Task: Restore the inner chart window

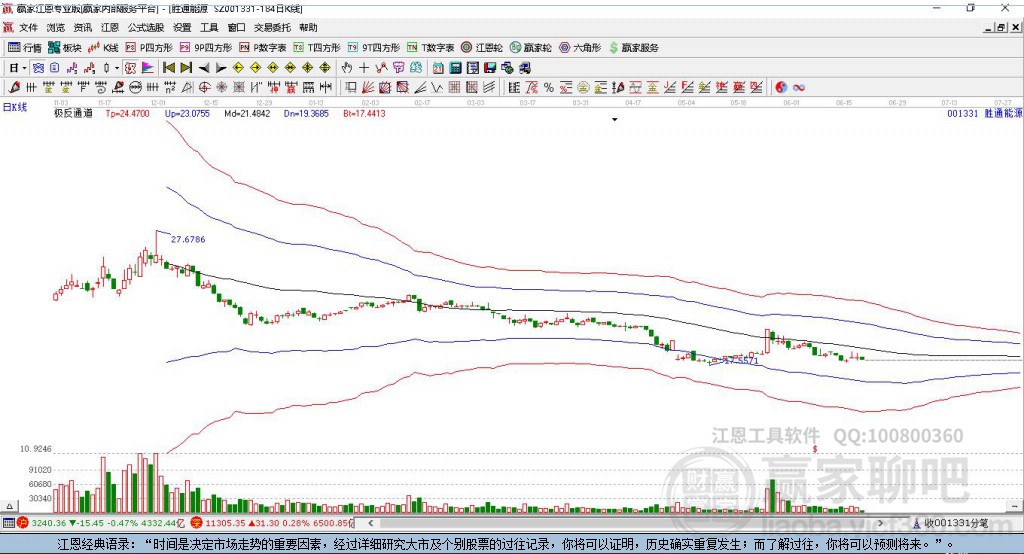Action: pos(1000,27)
